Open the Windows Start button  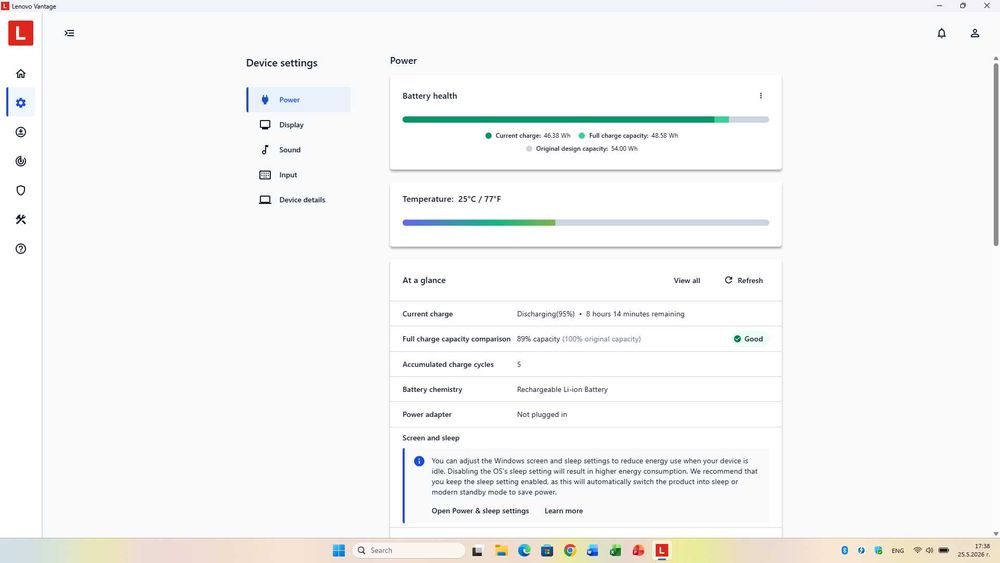click(339, 550)
